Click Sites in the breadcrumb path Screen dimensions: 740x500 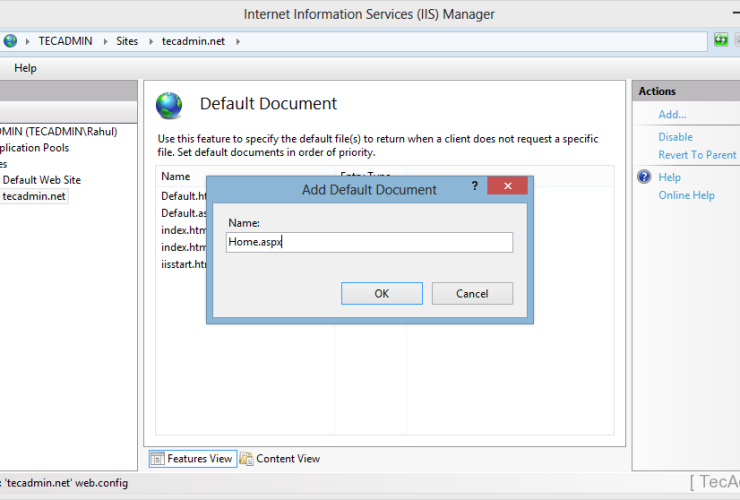(127, 41)
